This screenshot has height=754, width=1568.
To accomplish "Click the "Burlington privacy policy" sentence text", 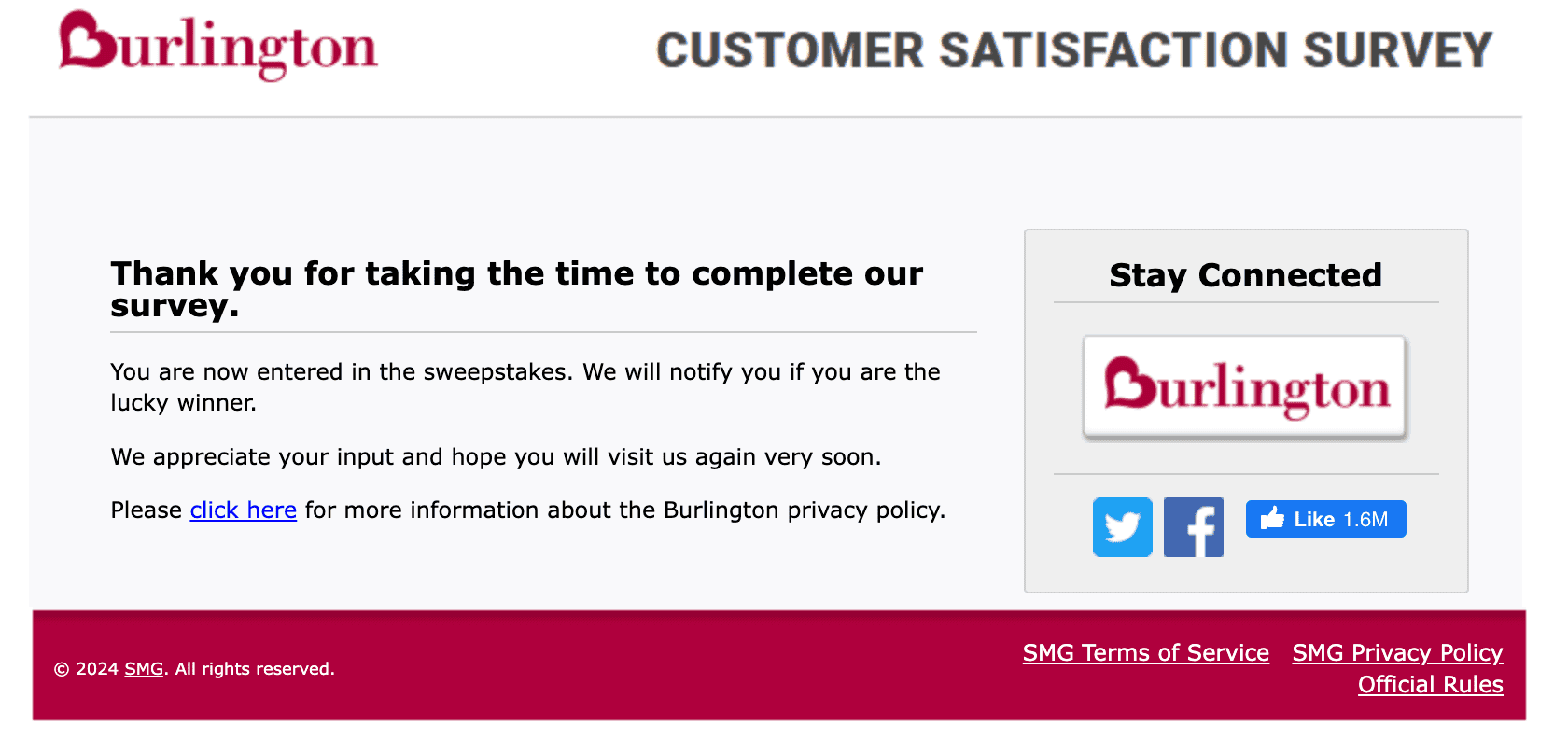I will pyautogui.click(x=625, y=510).
